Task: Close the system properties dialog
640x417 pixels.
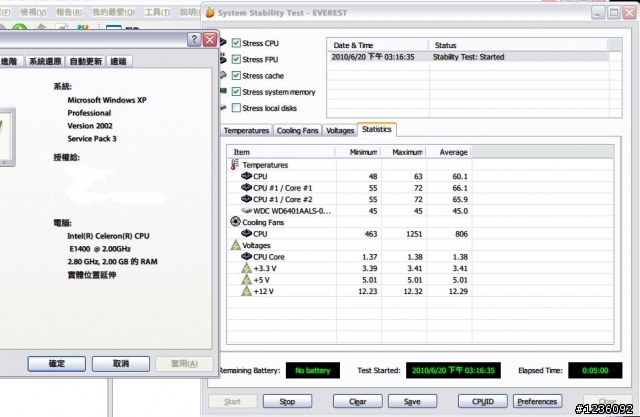Action: coord(210,40)
